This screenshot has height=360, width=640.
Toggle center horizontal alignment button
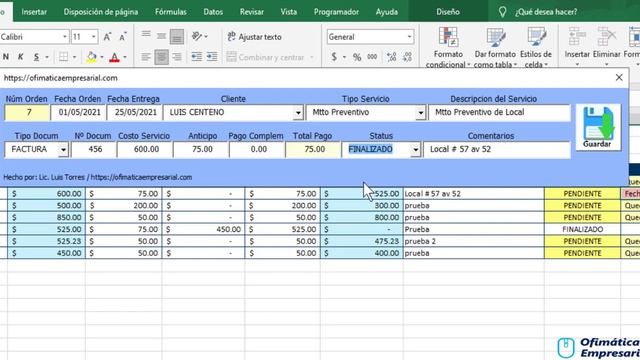161,57
